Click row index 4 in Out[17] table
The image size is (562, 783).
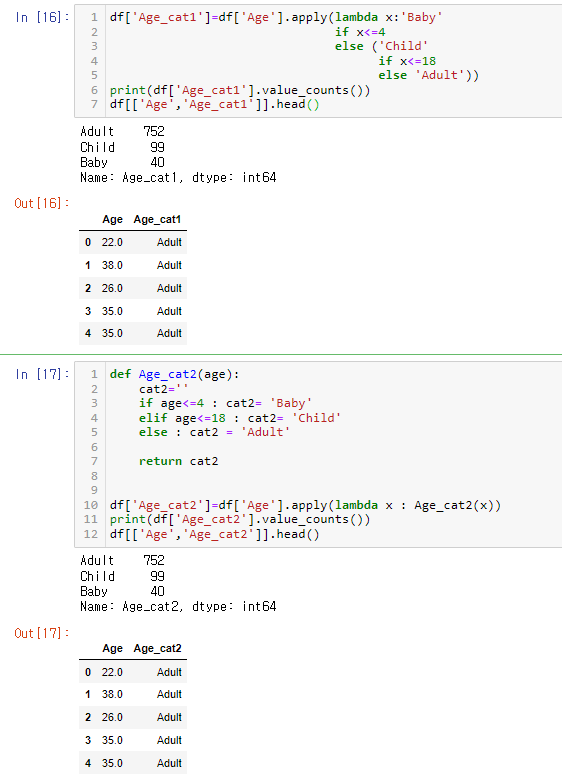[x=88, y=763]
